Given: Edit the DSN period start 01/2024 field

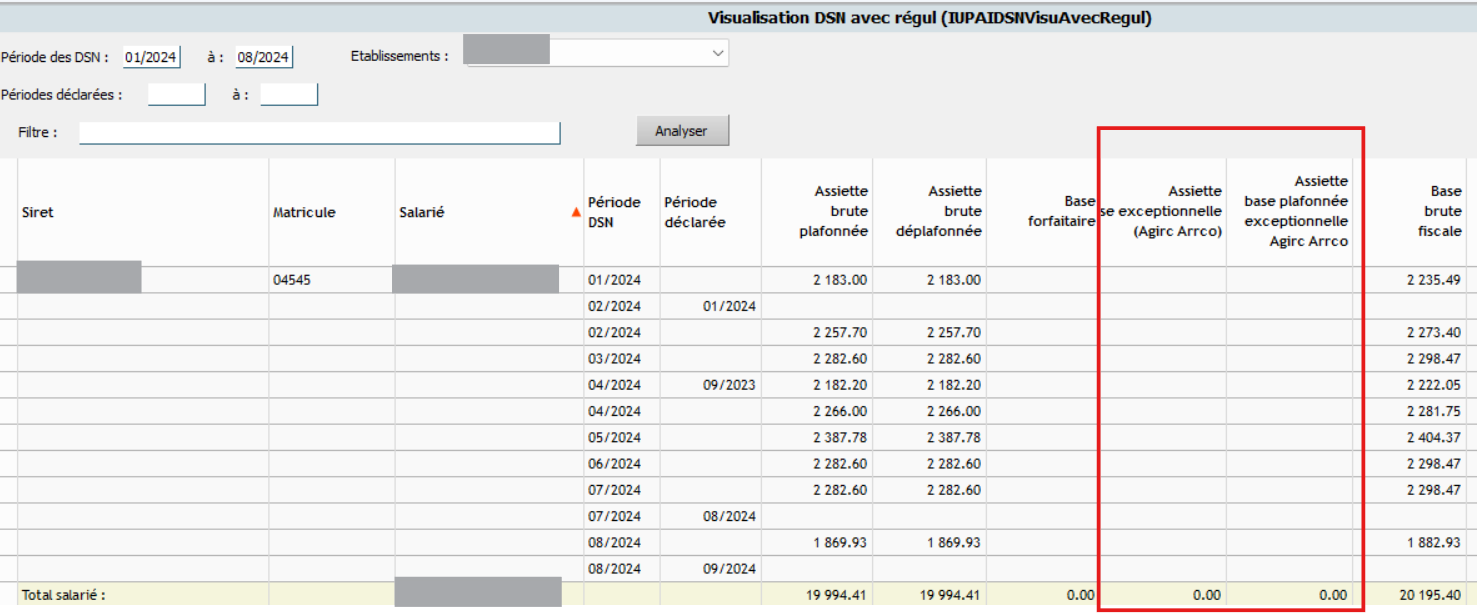Looking at the screenshot, I should 152,57.
